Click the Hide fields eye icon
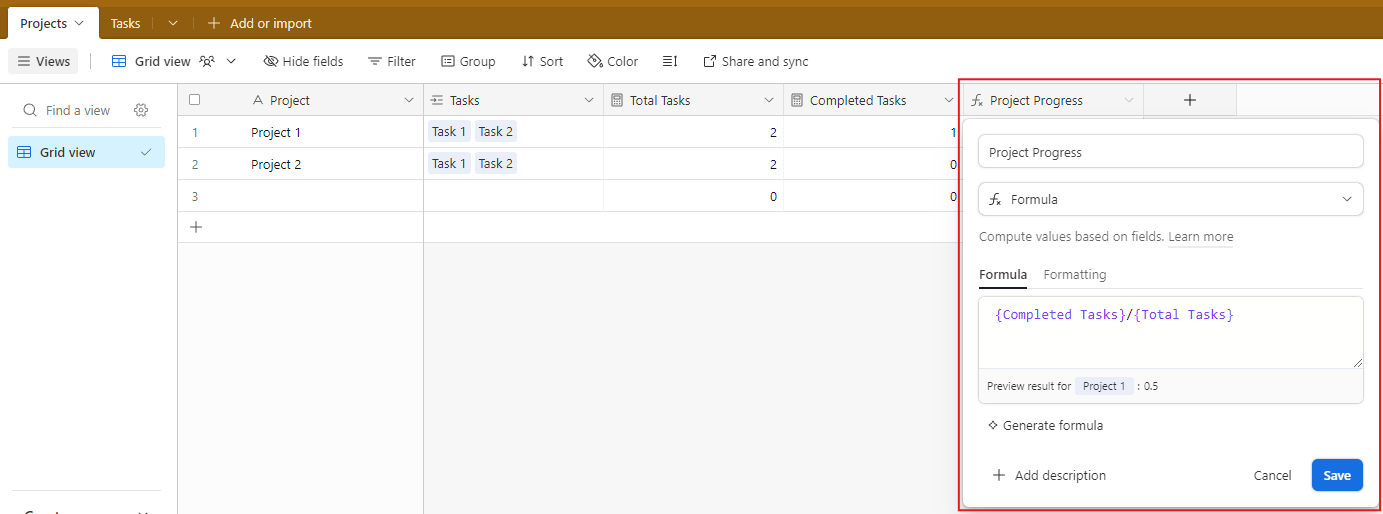Image resolution: width=1383 pixels, height=514 pixels. (x=271, y=62)
